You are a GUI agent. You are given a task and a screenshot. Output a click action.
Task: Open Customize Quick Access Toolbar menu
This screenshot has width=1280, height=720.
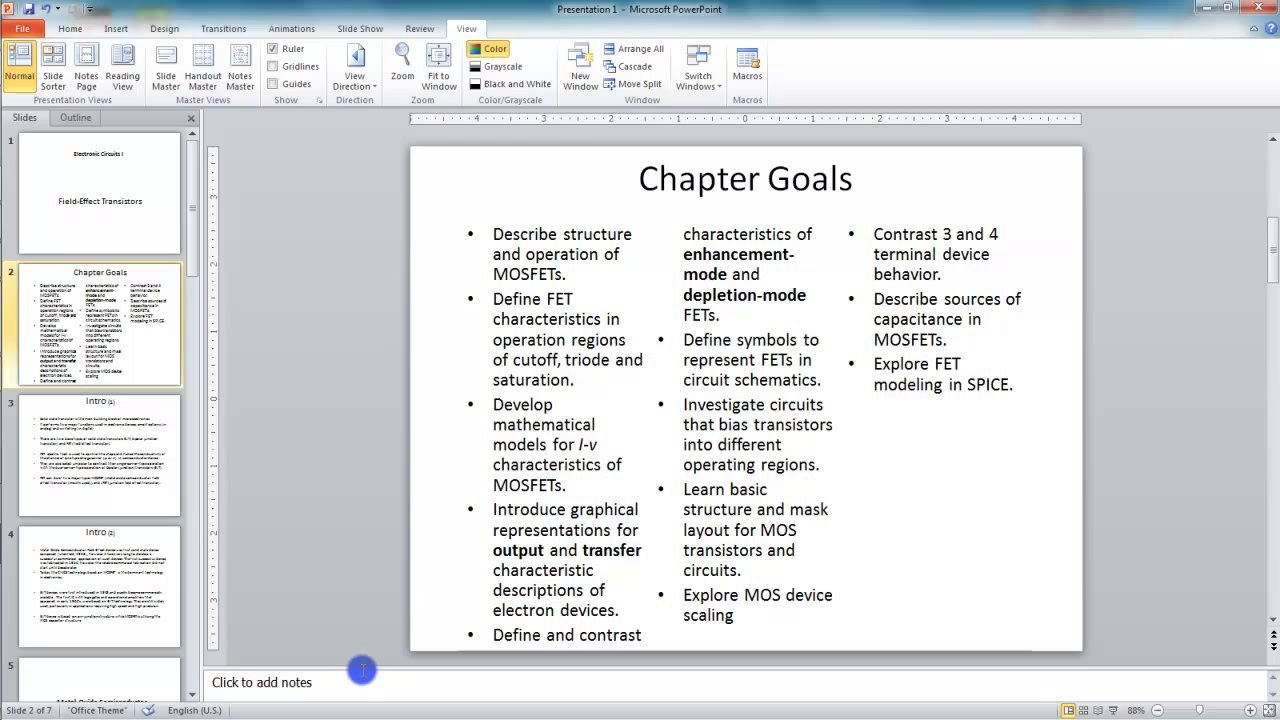[89, 9]
